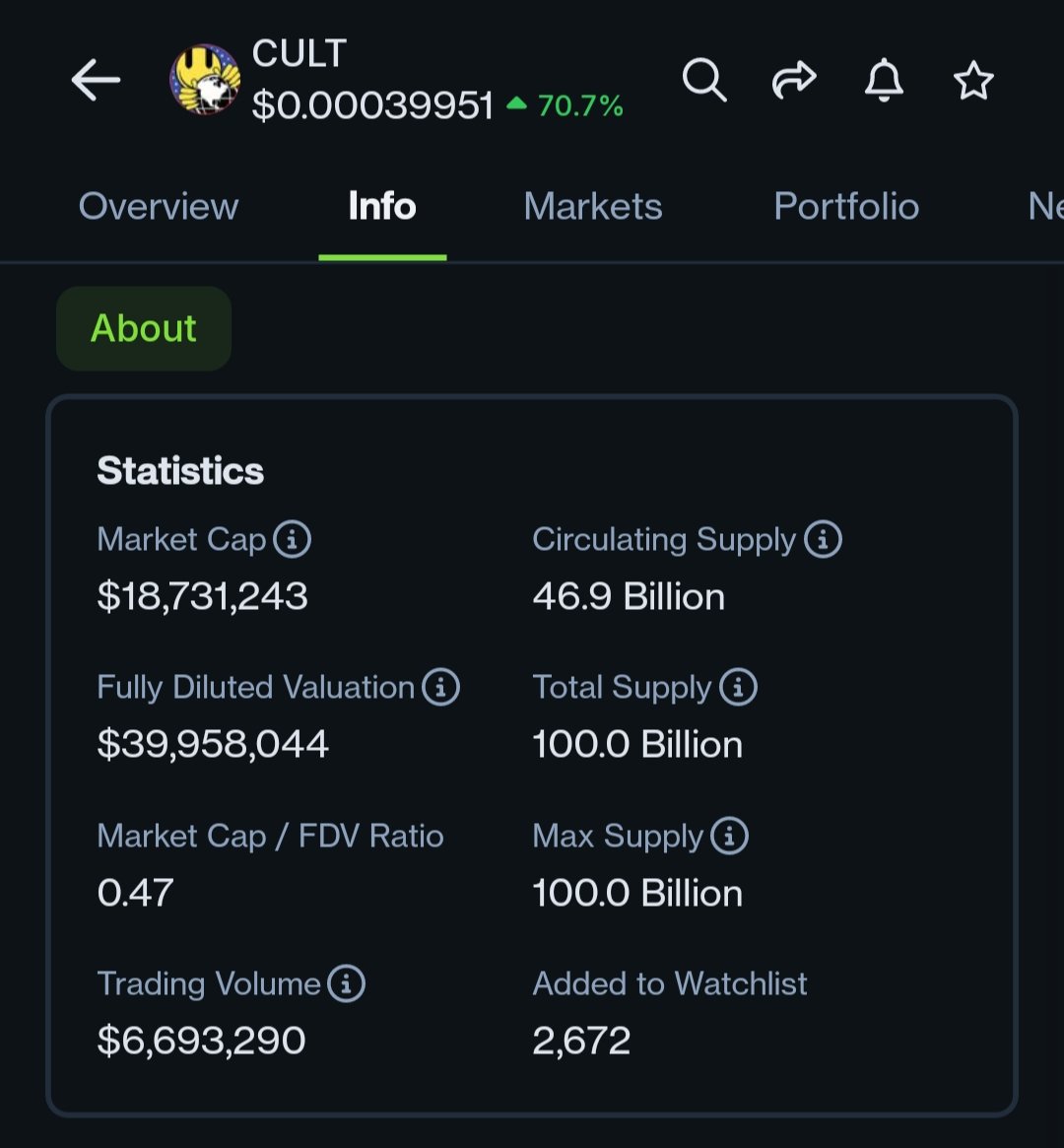Open the Markets tab

(x=593, y=206)
